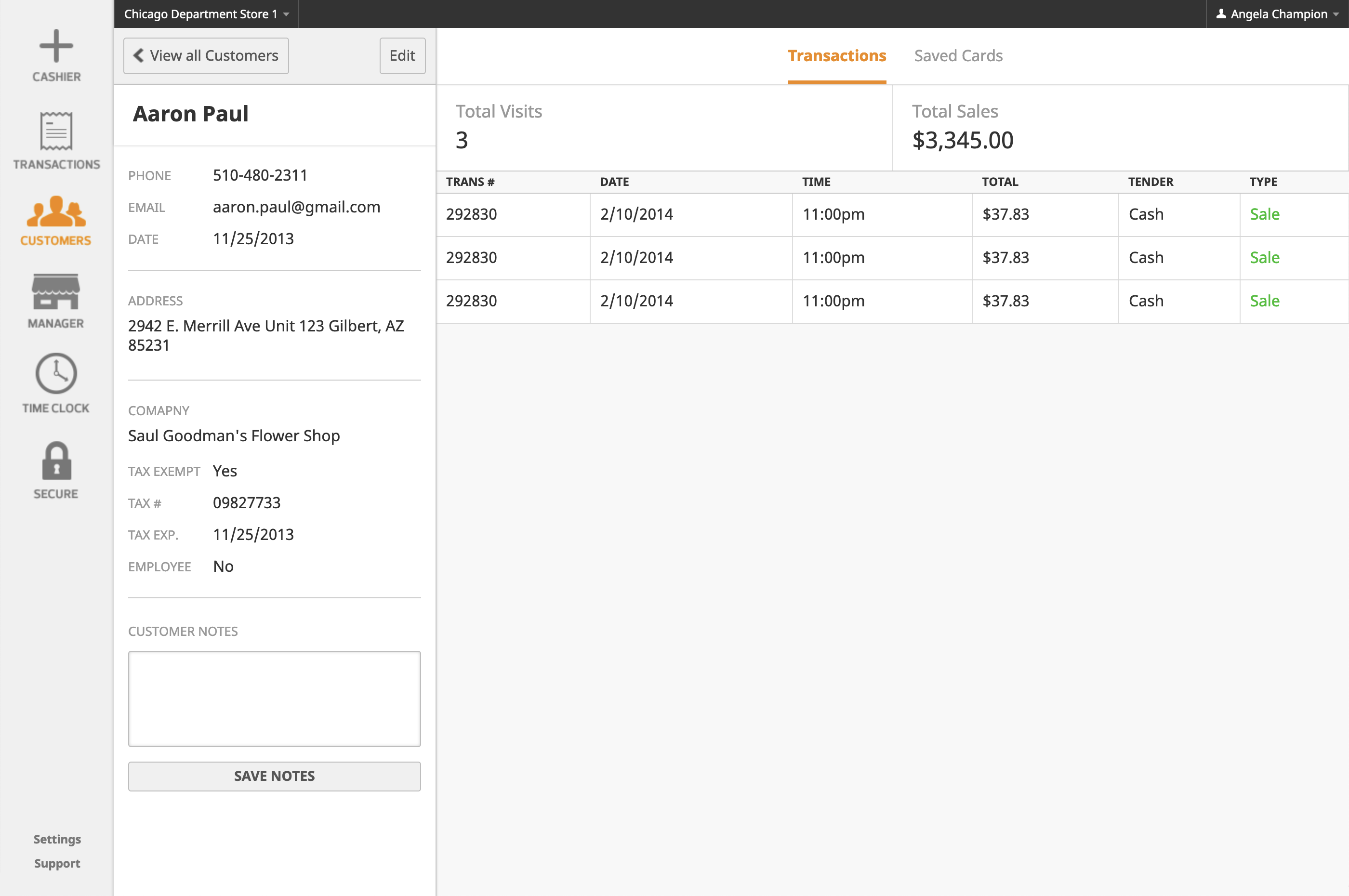Click the user icon beside Angela Champion
The width and height of the screenshot is (1349, 896).
pyautogui.click(x=1221, y=13)
